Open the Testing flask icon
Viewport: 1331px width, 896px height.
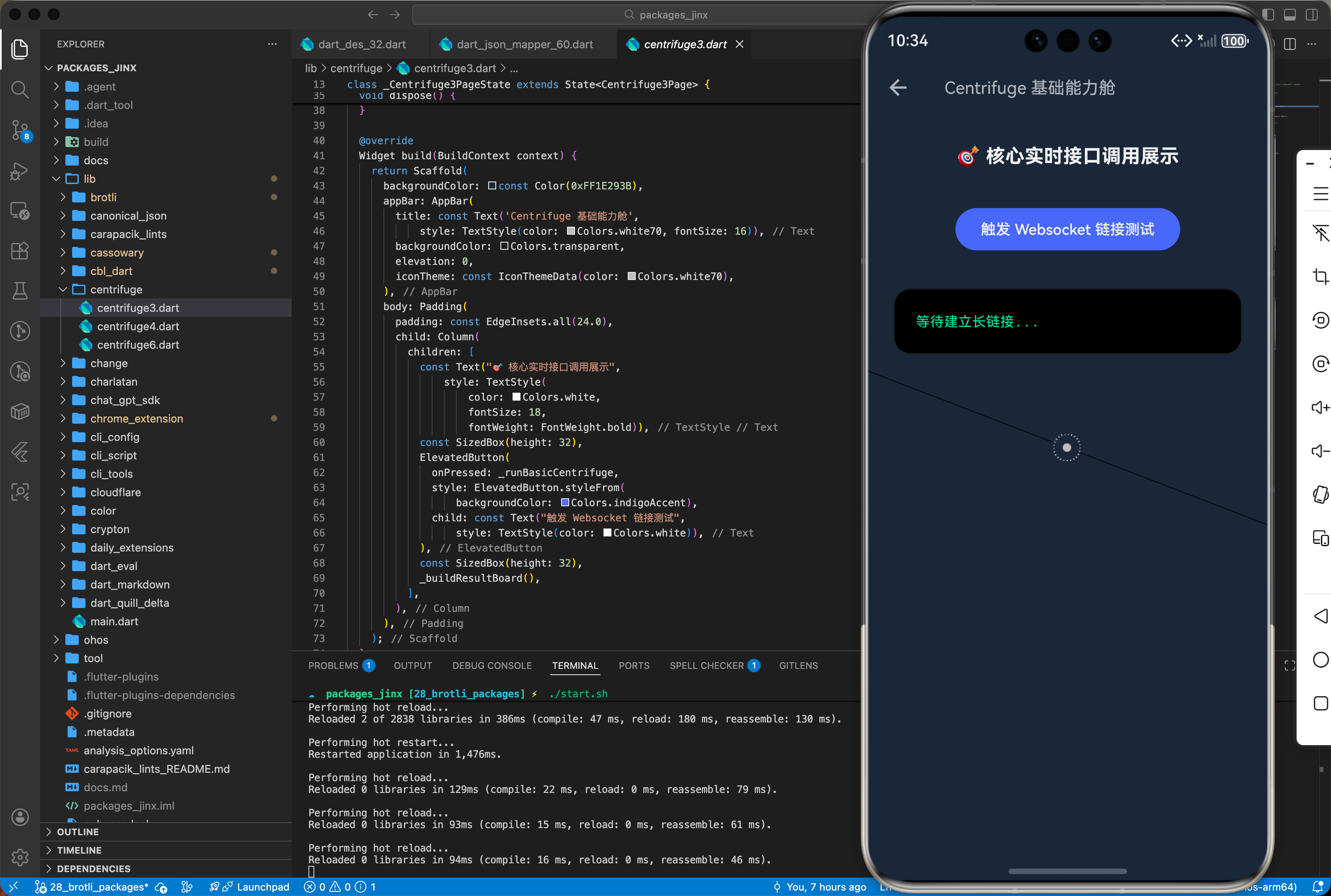click(x=20, y=291)
